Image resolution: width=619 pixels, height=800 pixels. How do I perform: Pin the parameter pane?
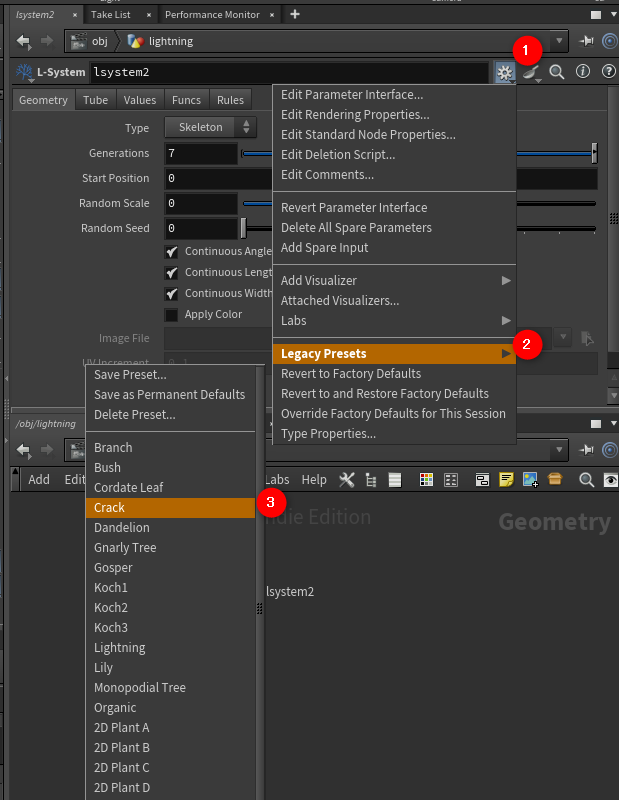[x=586, y=41]
